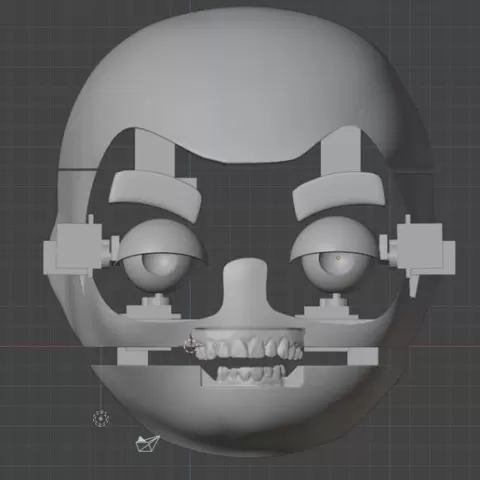Select the lower teeth row

[251, 373]
